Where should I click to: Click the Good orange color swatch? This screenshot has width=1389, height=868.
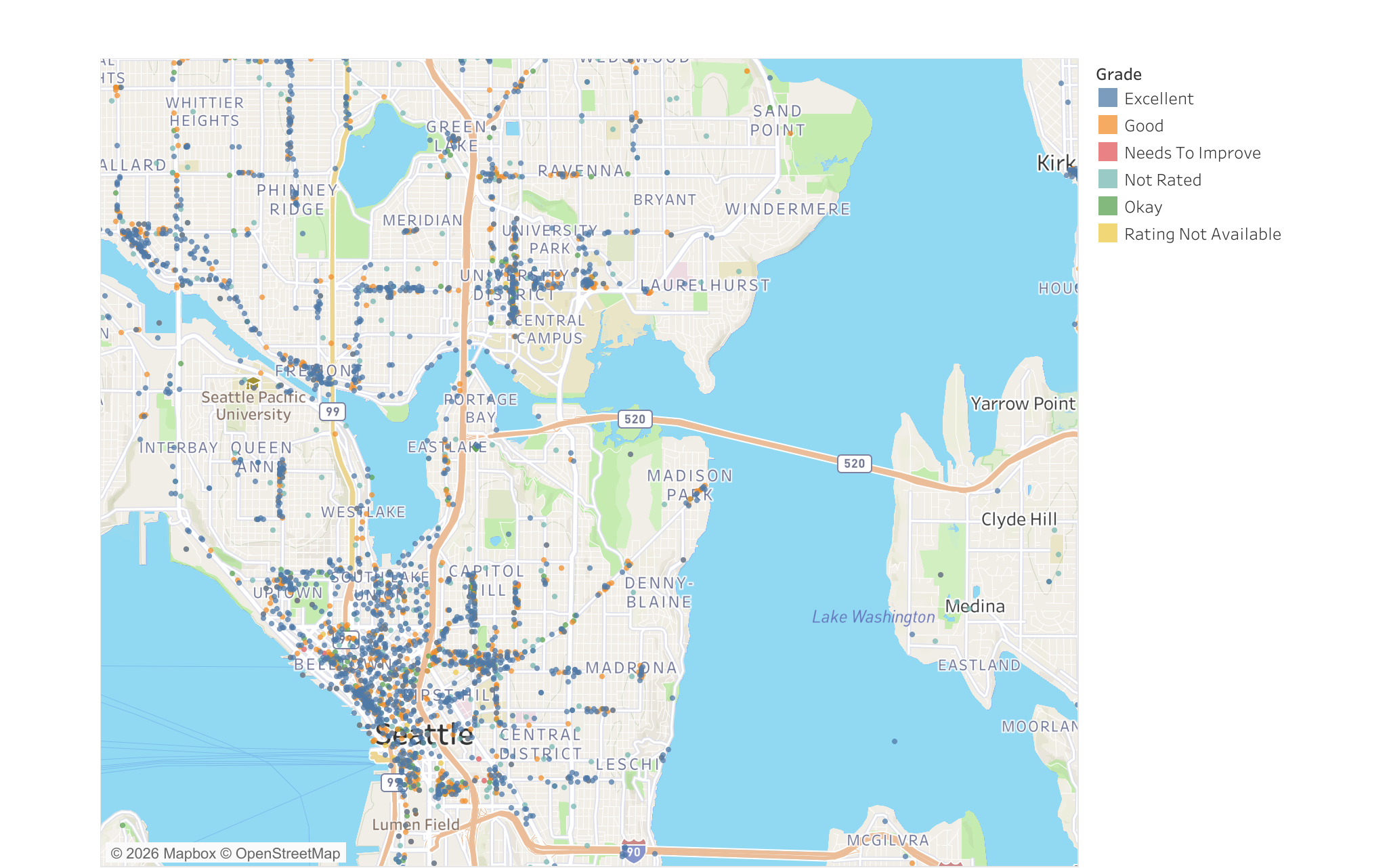pyautogui.click(x=1107, y=125)
